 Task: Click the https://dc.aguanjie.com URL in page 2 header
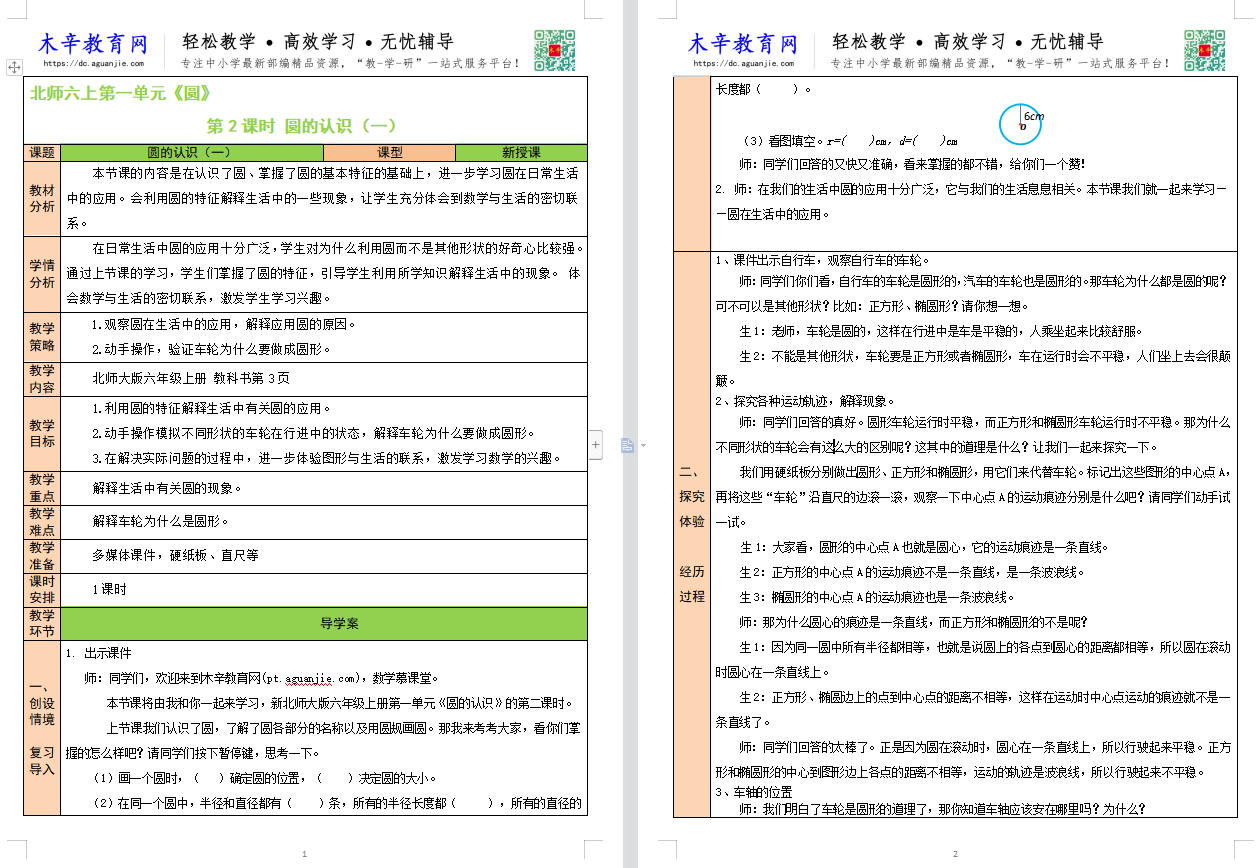tap(744, 64)
